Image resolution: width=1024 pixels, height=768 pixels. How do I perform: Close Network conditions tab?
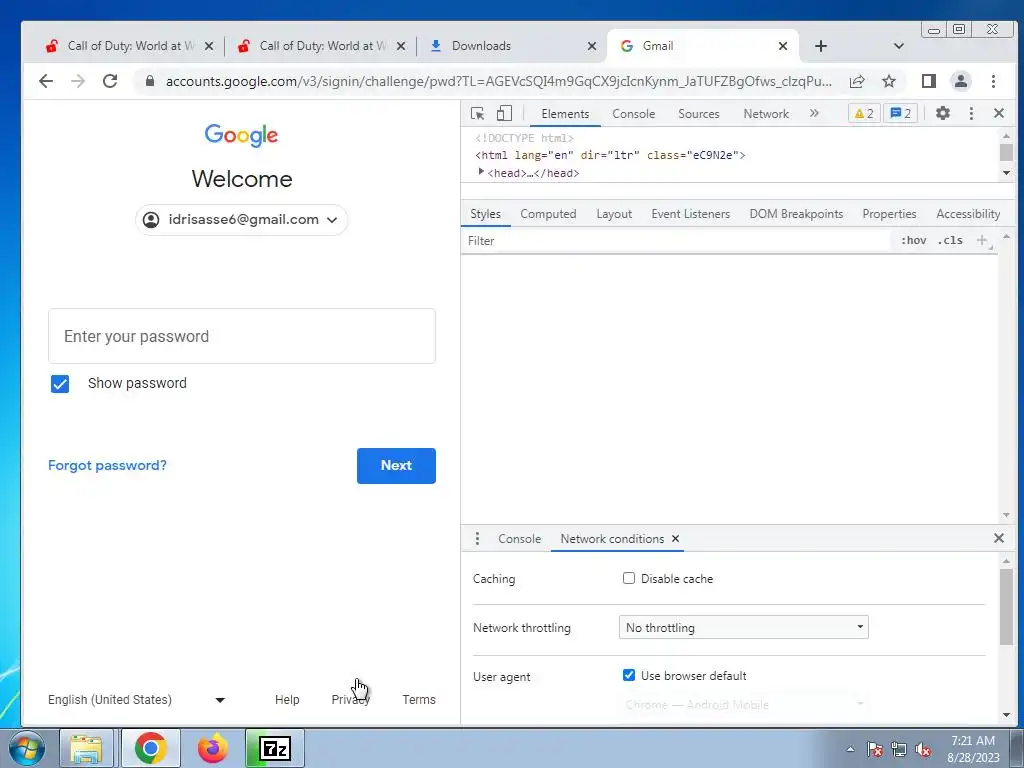coord(675,539)
